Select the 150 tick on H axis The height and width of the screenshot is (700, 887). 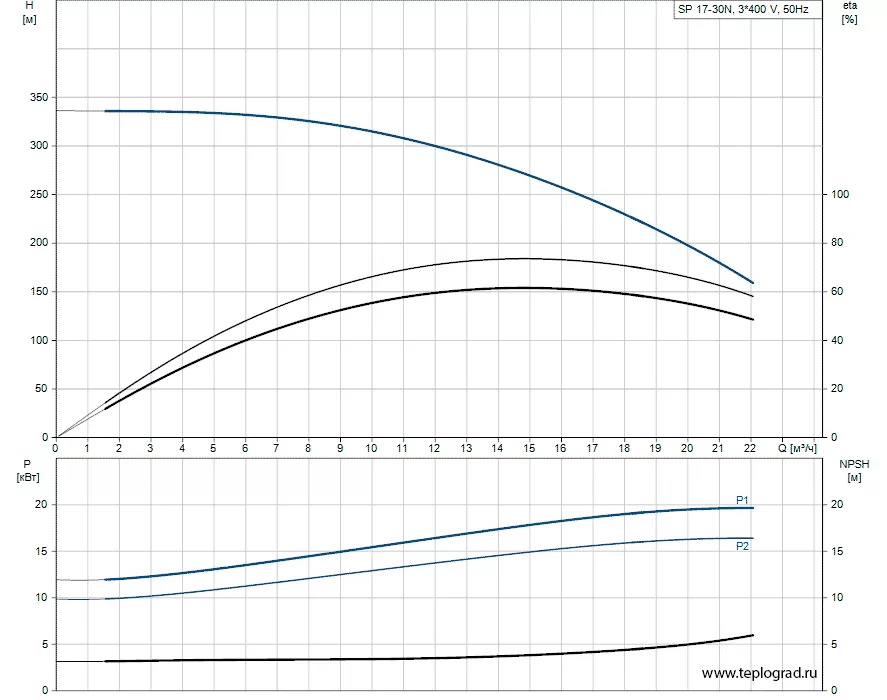[40, 292]
